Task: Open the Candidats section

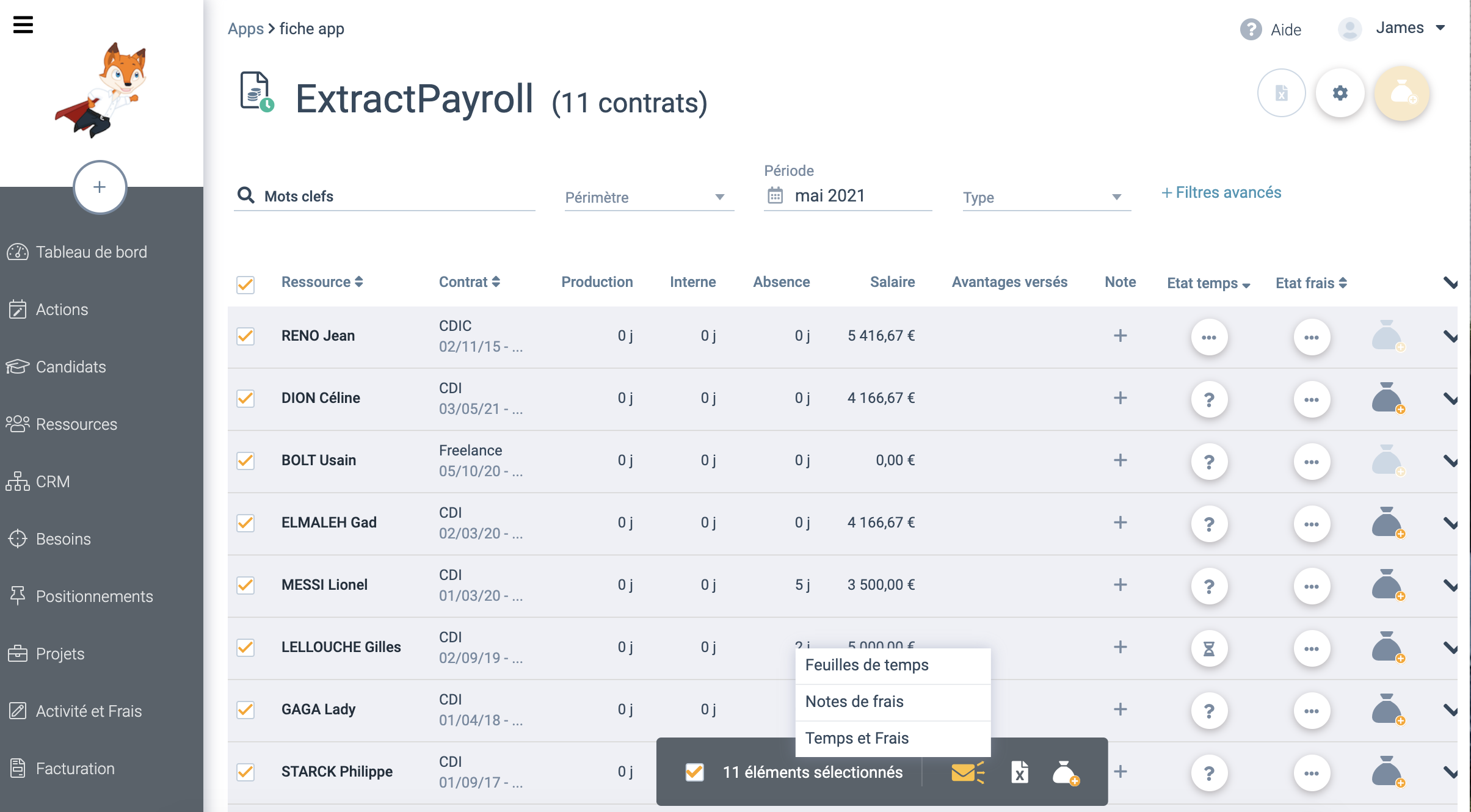Action: [56, 367]
